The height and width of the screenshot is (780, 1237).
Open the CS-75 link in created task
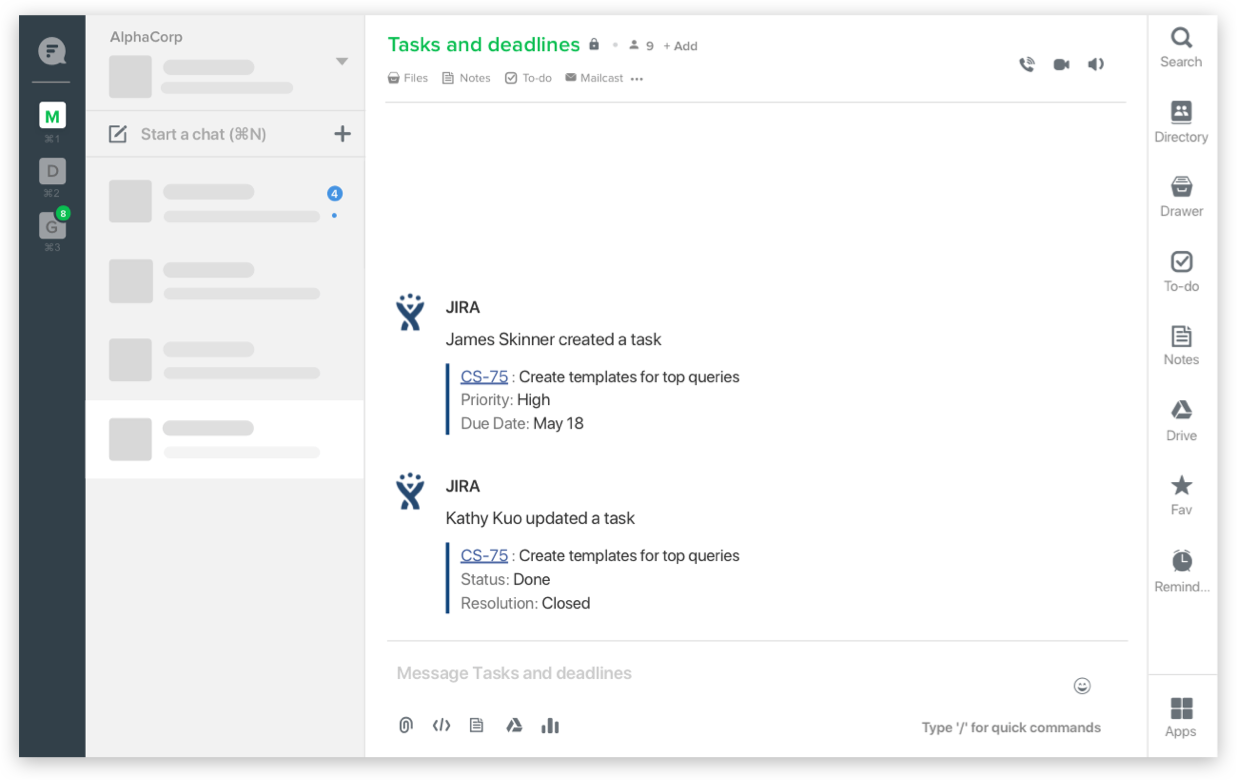(x=484, y=377)
